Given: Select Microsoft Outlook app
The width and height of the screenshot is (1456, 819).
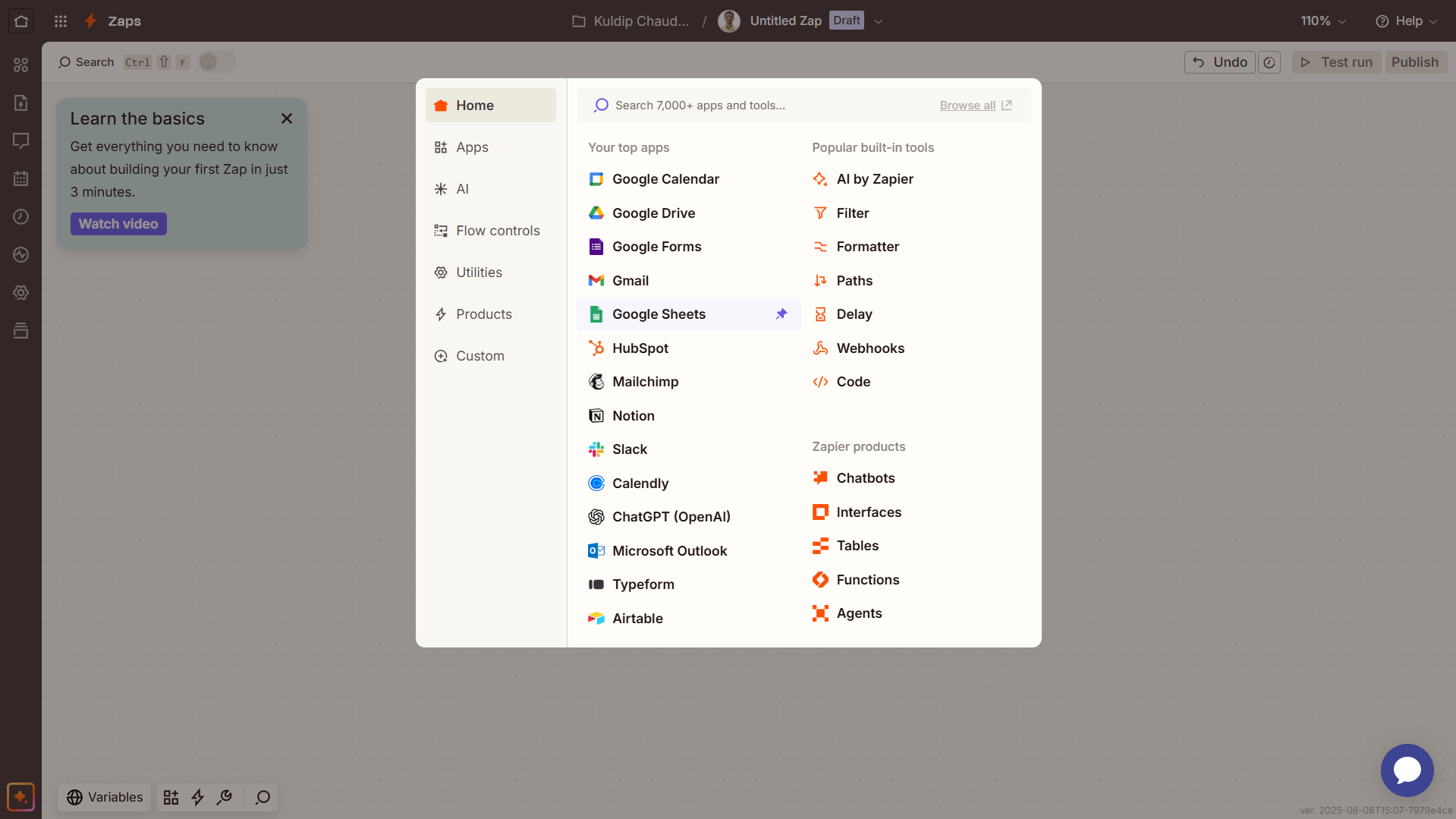Looking at the screenshot, I should [x=688, y=551].
